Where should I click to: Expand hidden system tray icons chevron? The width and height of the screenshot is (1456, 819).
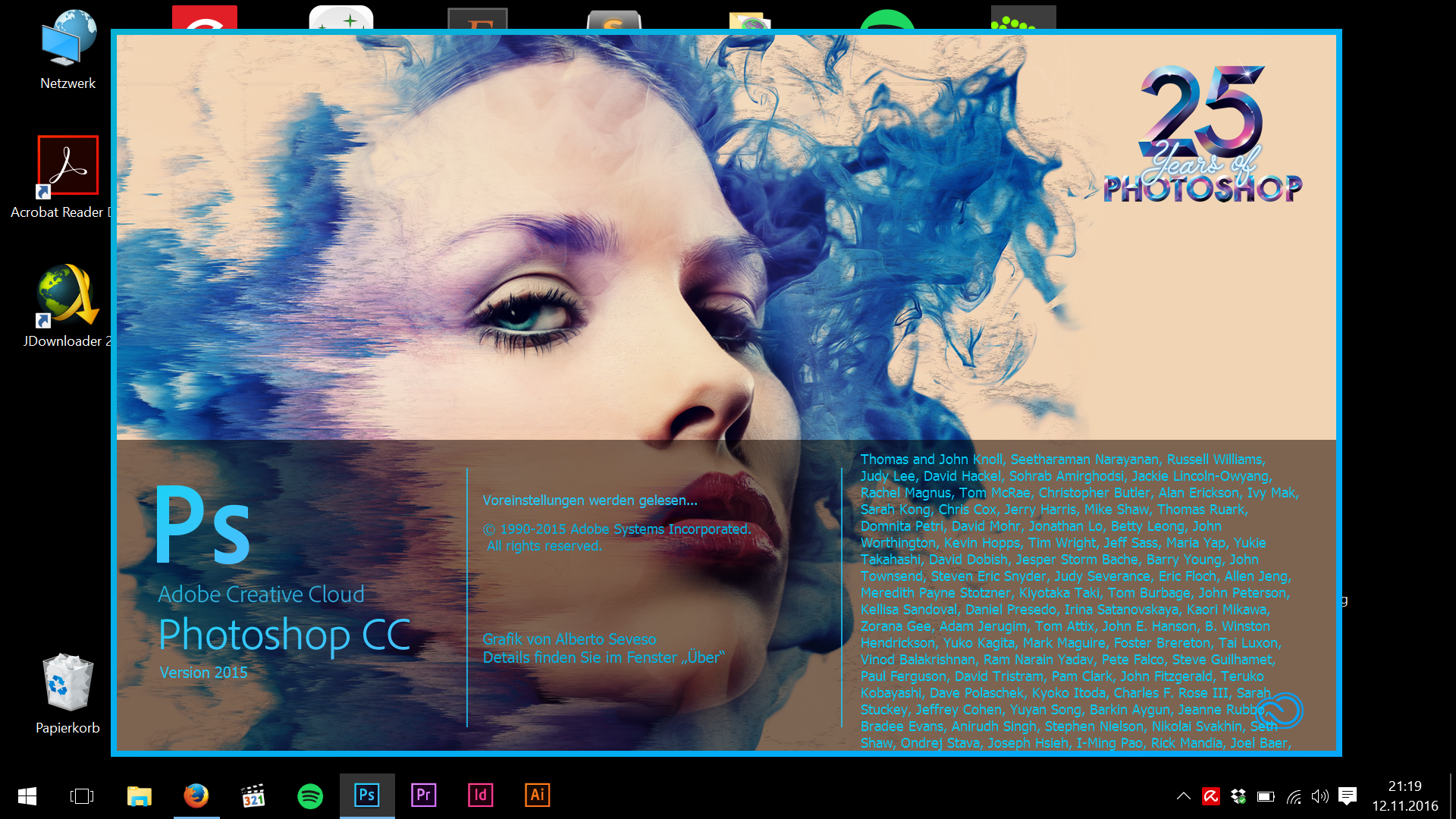(1183, 796)
